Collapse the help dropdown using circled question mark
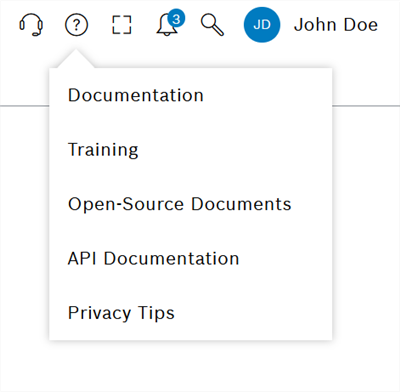The width and height of the screenshot is (400, 392). (x=76, y=25)
